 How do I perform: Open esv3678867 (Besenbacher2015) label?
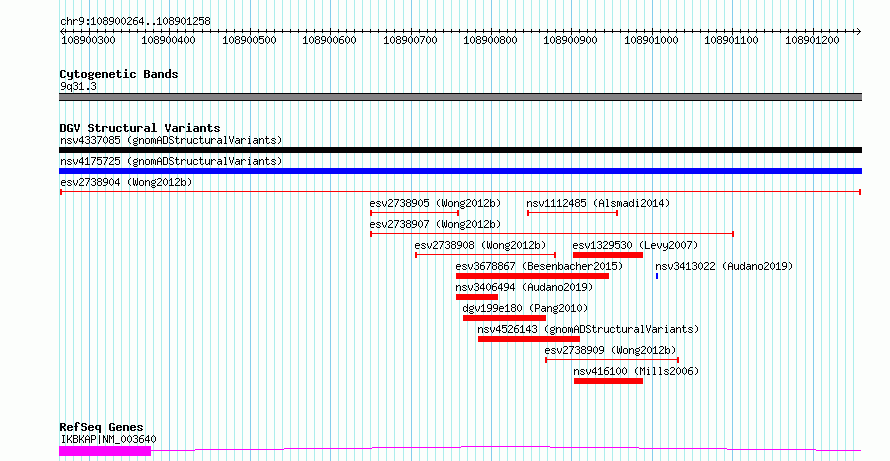tap(539, 266)
